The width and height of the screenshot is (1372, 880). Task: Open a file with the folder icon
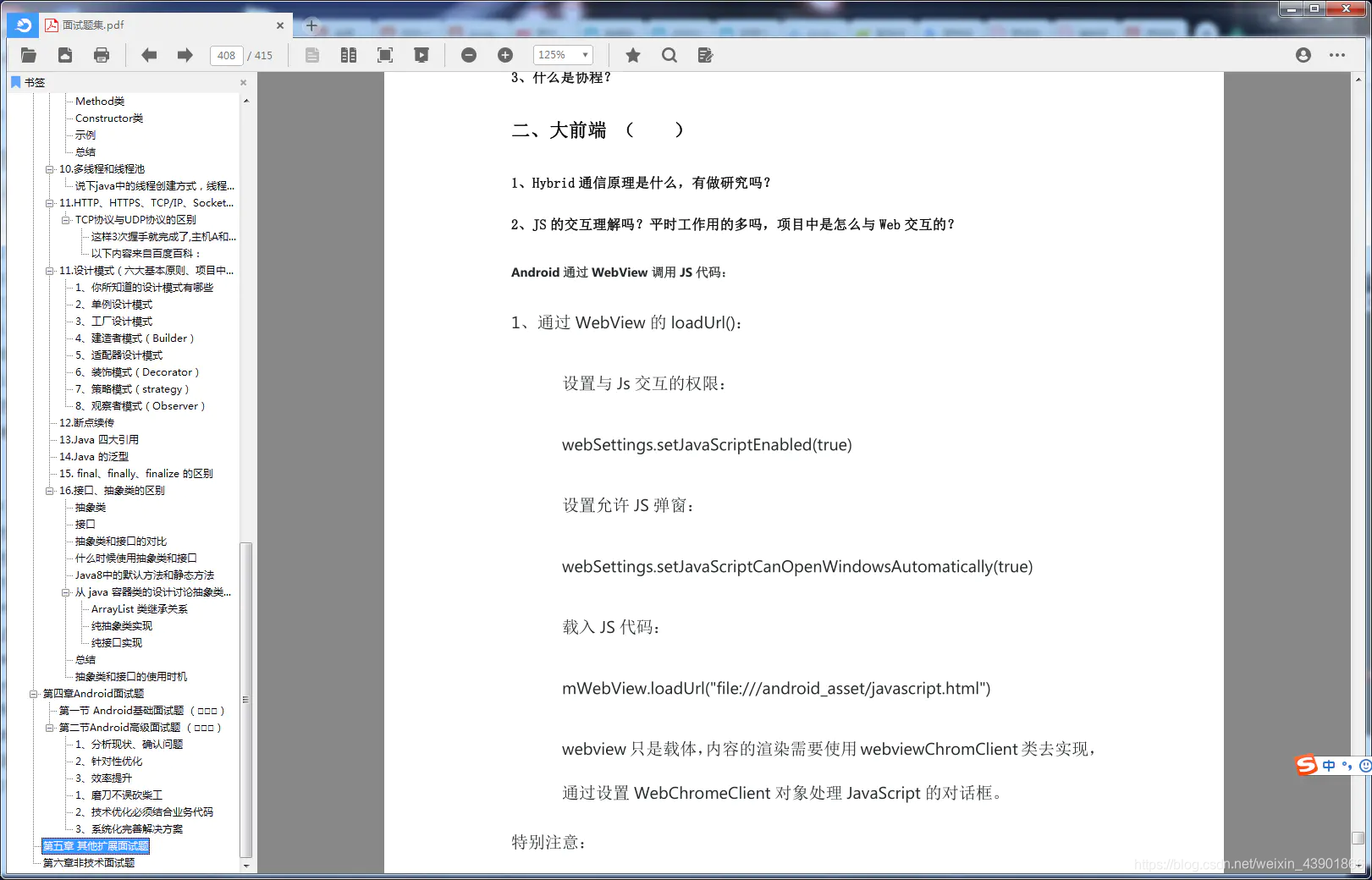coord(29,55)
